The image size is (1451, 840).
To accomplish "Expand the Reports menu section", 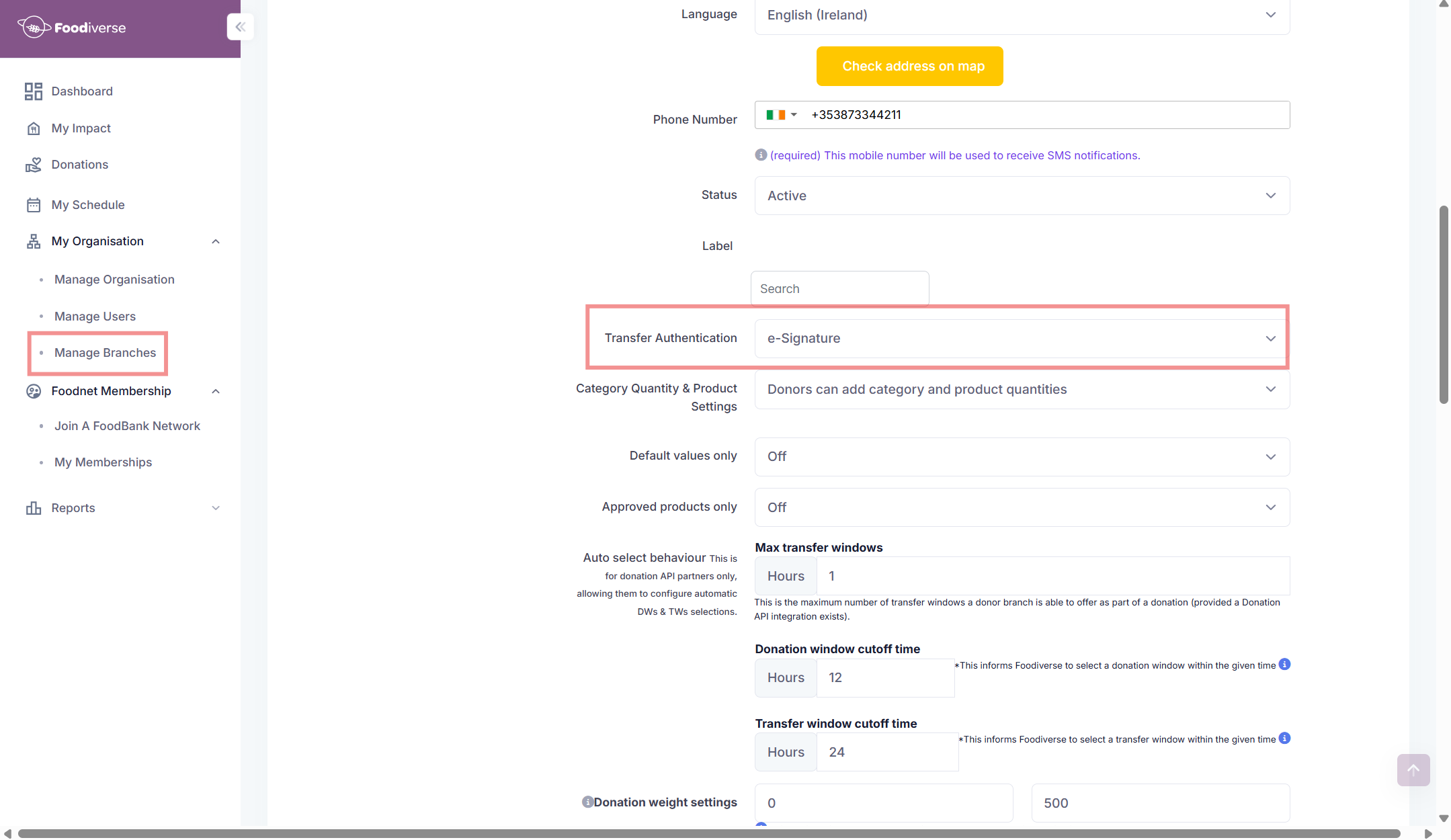I will [x=216, y=508].
